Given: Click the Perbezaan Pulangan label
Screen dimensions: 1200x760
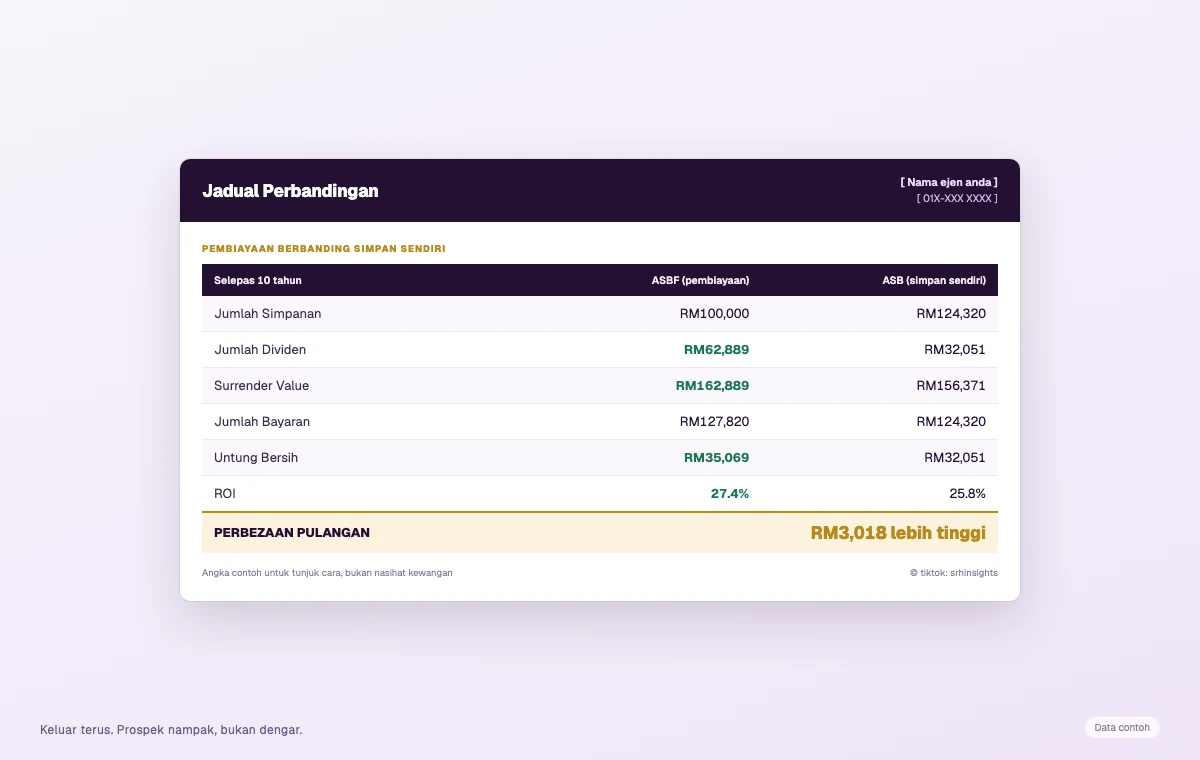Looking at the screenshot, I should pyautogui.click(x=292, y=533).
